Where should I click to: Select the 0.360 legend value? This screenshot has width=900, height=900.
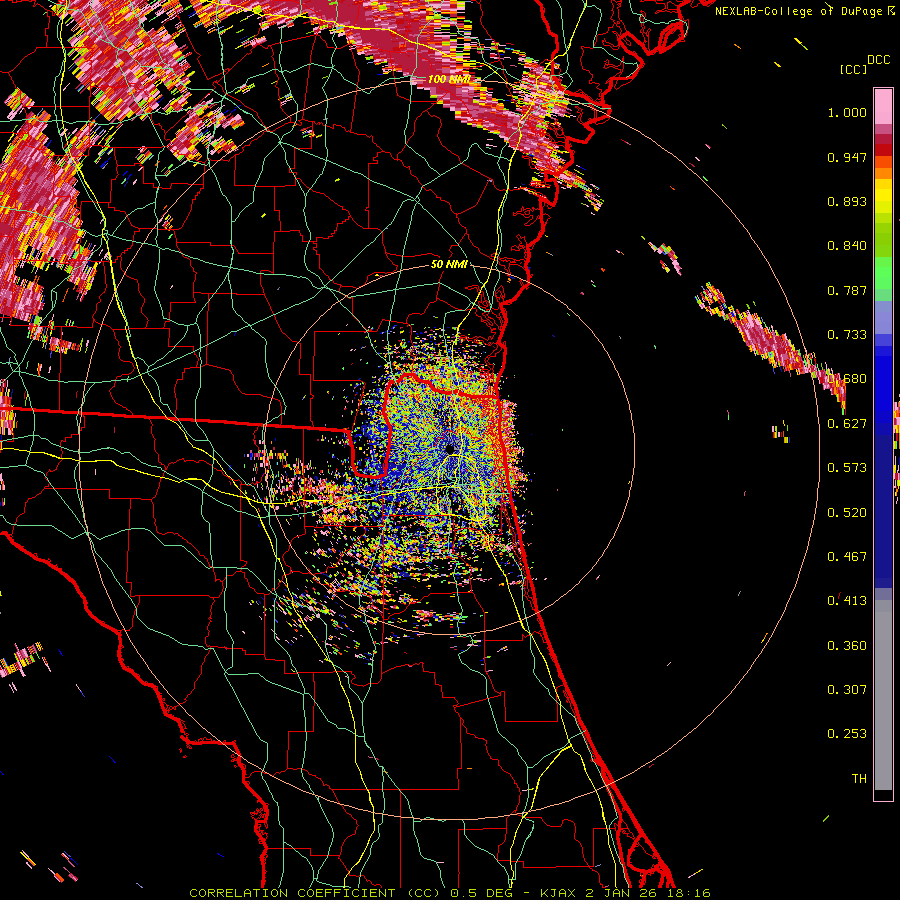(x=847, y=646)
